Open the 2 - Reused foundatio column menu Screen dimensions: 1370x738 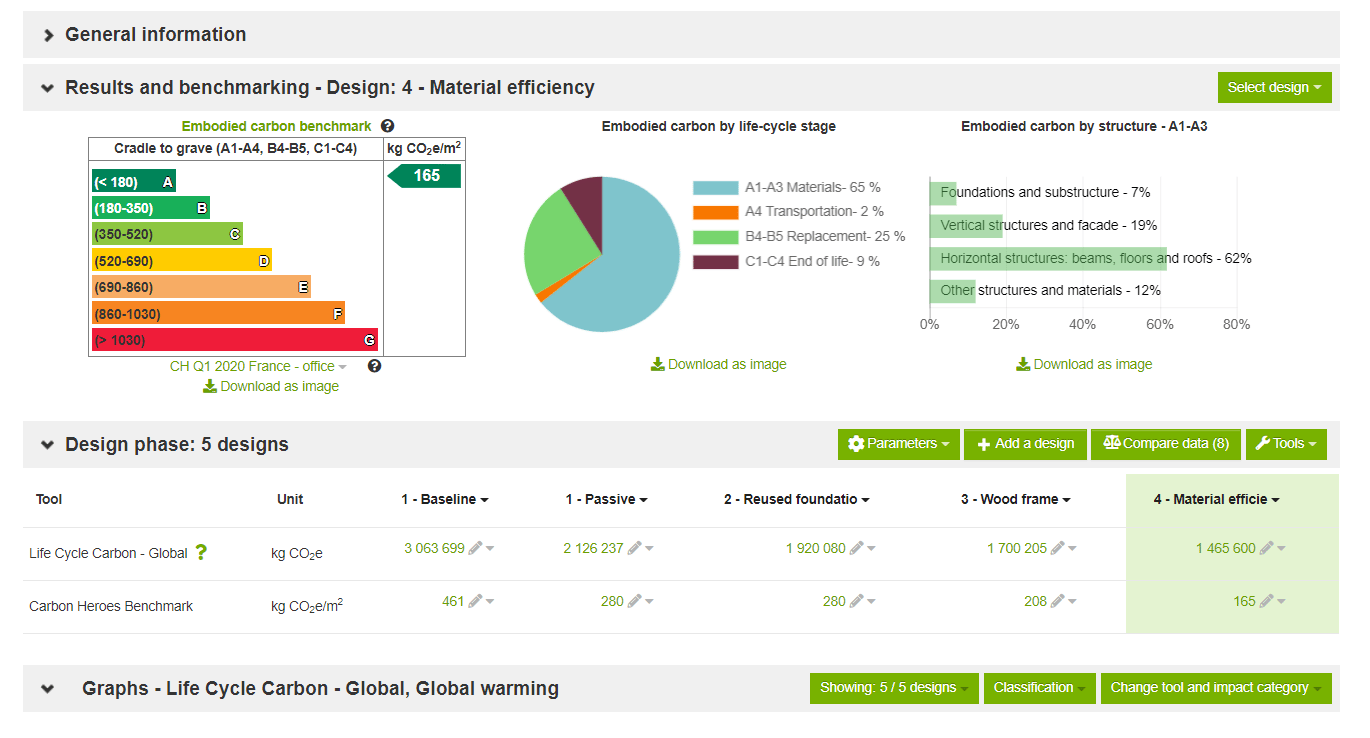(797, 499)
